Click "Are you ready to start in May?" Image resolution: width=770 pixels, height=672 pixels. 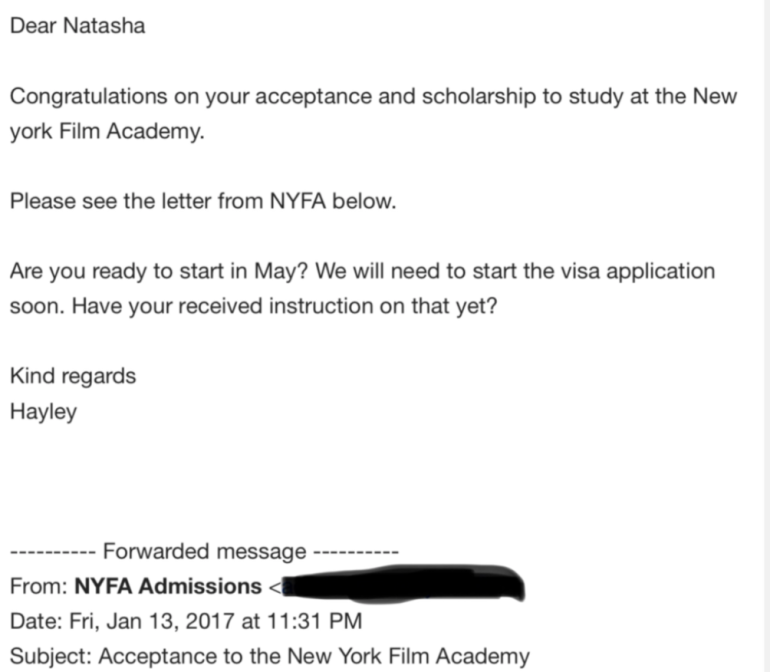[159, 272]
